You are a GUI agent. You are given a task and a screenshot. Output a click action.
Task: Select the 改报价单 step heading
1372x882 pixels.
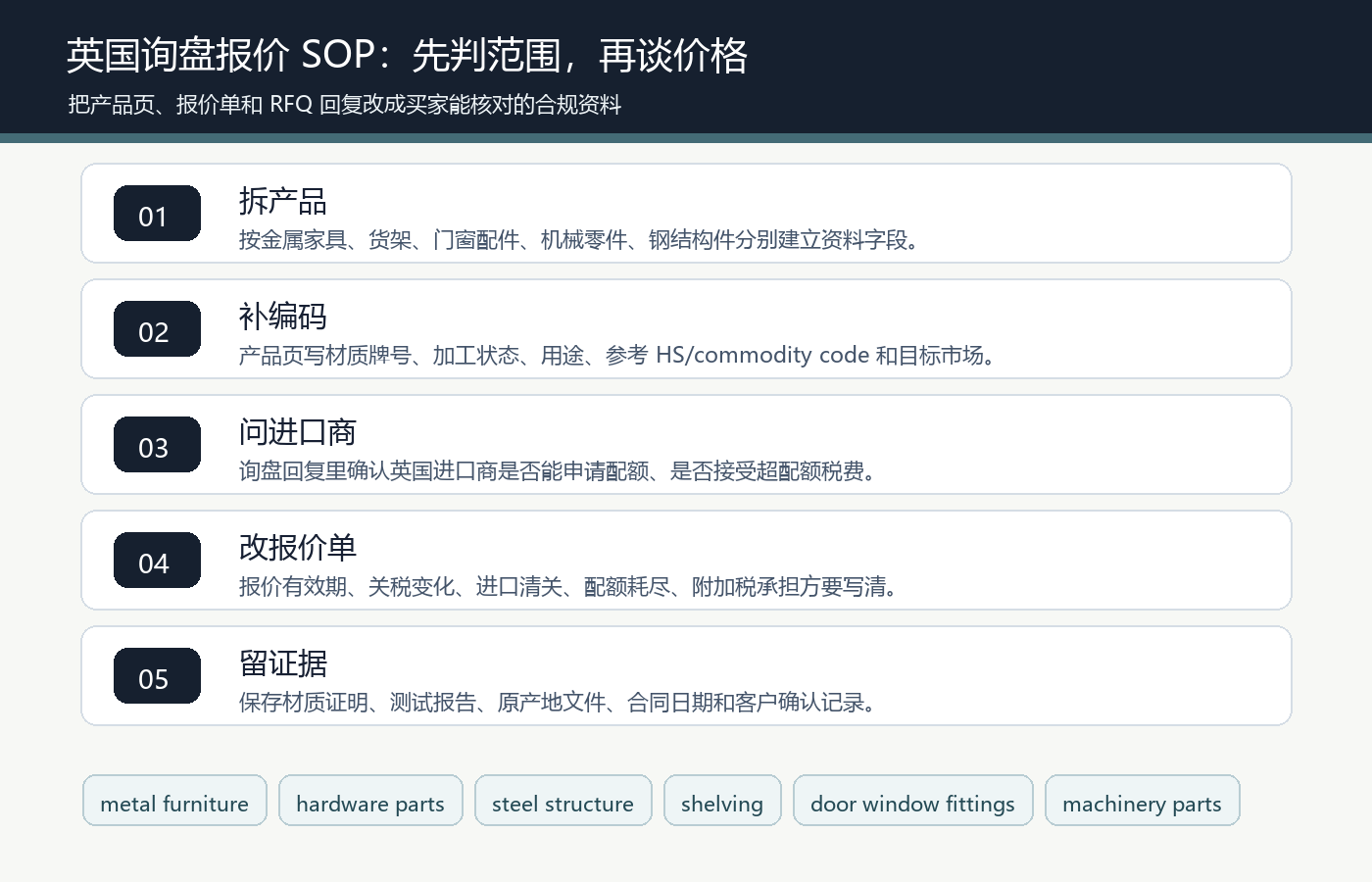[x=298, y=548]
